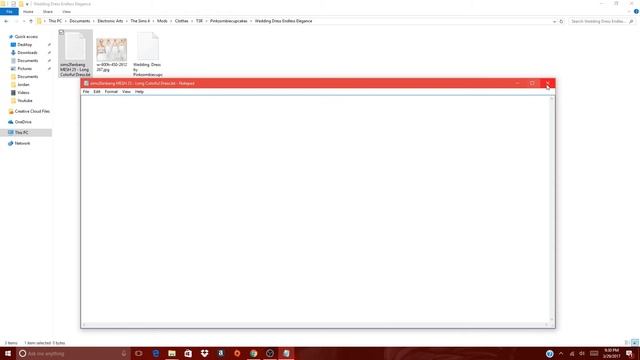Select Creative Cloud Files in the sidebar

click(32, 111)
